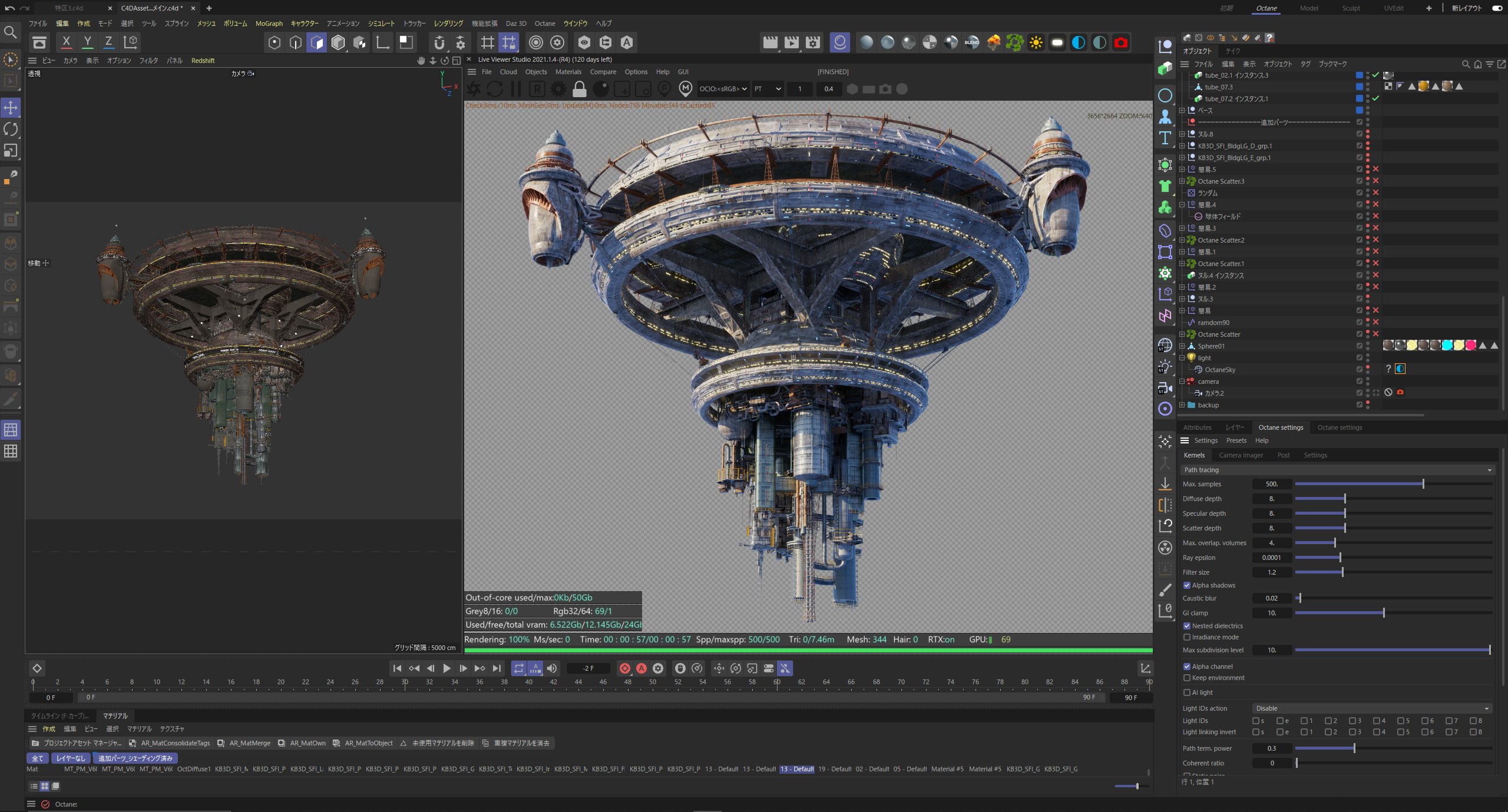Image resolution: width=1508 pixels, height=812 pixels.
Task: Enable the AI light checkbox
Action: point(1187,692)
